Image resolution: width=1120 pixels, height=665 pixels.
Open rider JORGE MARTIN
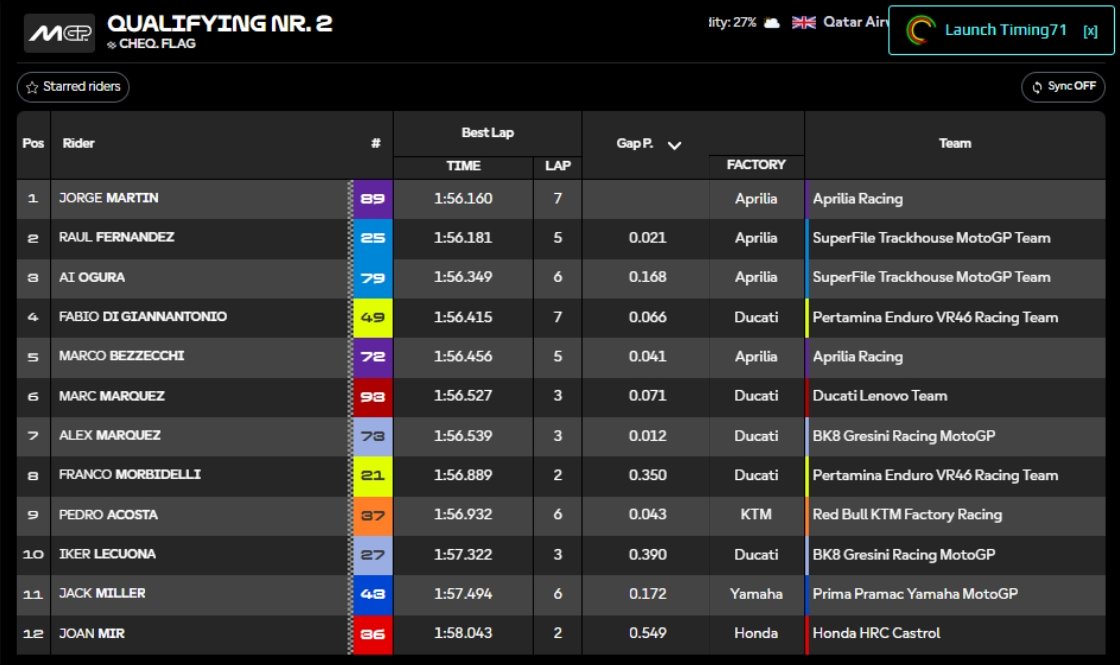tap(109, 198)
